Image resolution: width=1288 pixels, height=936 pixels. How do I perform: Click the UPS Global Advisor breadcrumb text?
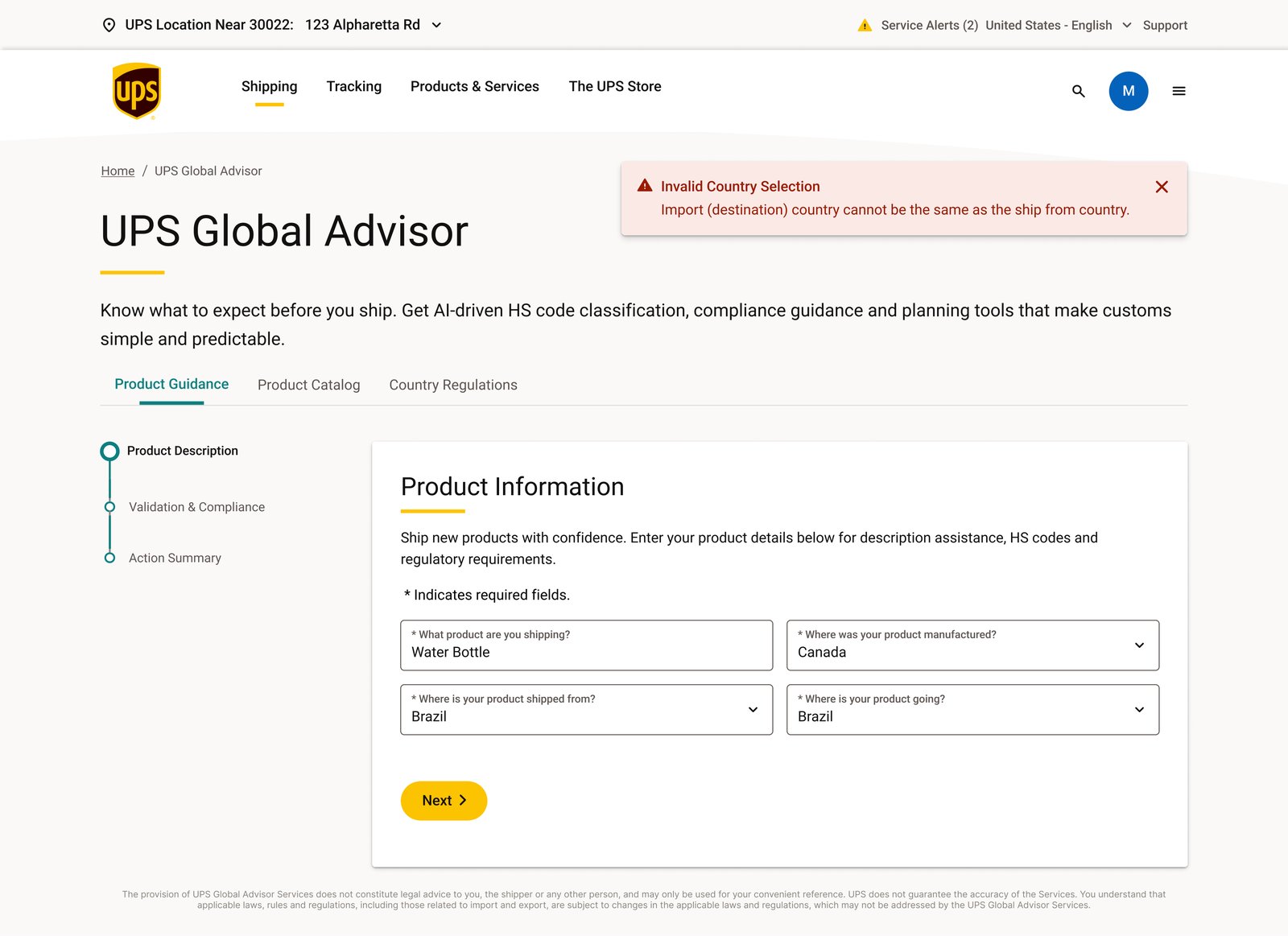point(208,171)
